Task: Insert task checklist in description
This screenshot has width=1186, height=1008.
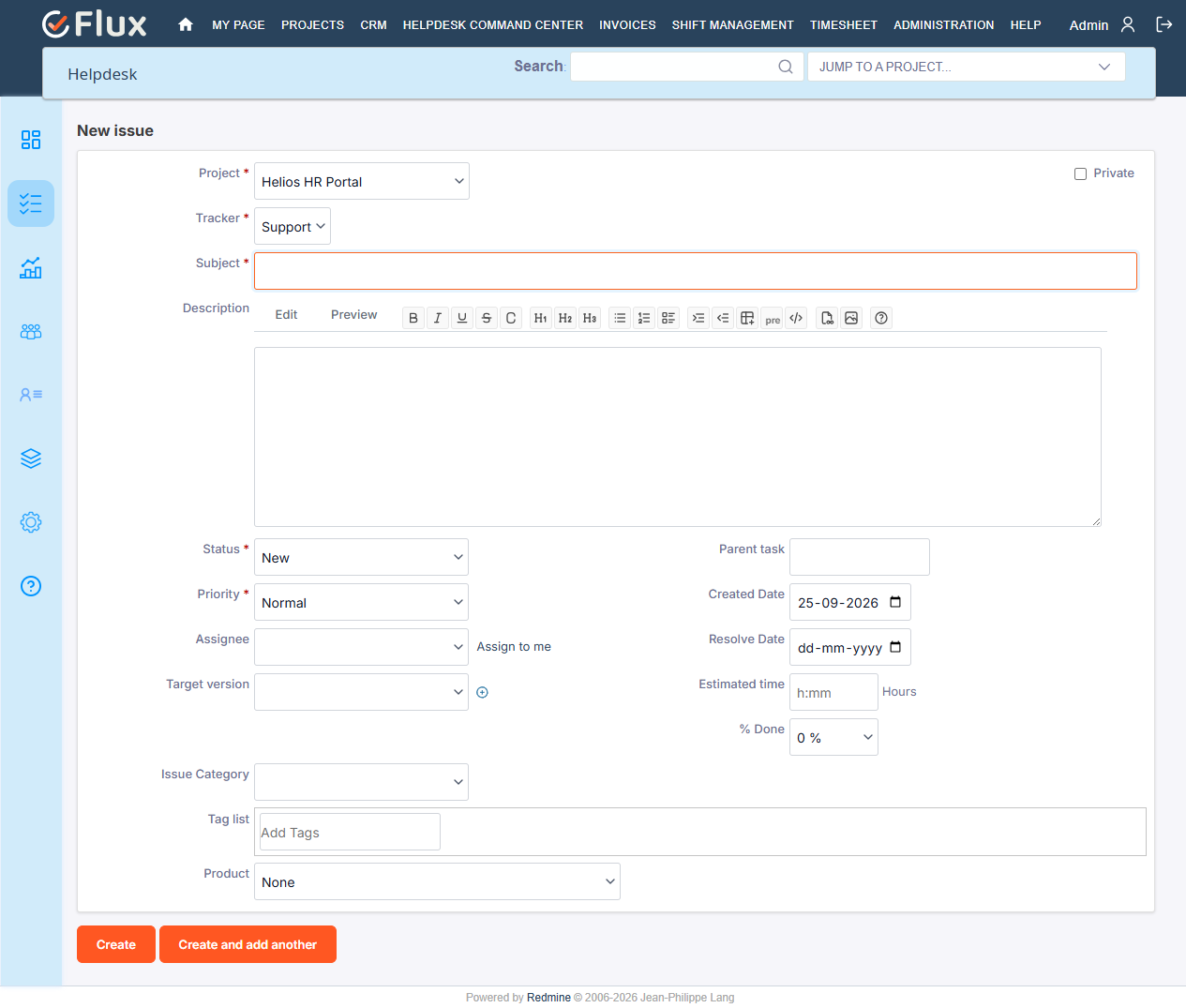Action: click(x=668, y=318)
